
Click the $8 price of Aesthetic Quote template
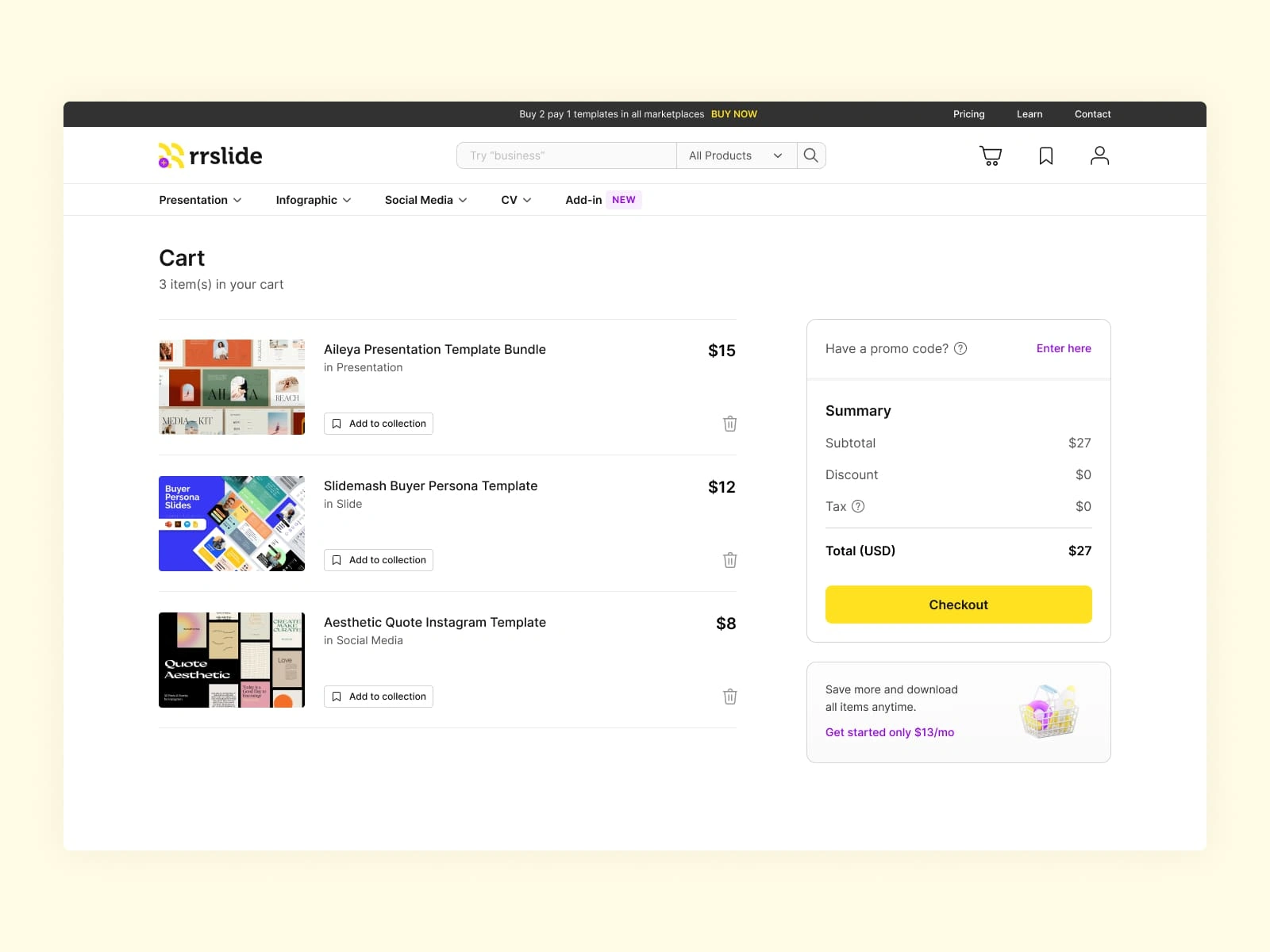point(725,624)
